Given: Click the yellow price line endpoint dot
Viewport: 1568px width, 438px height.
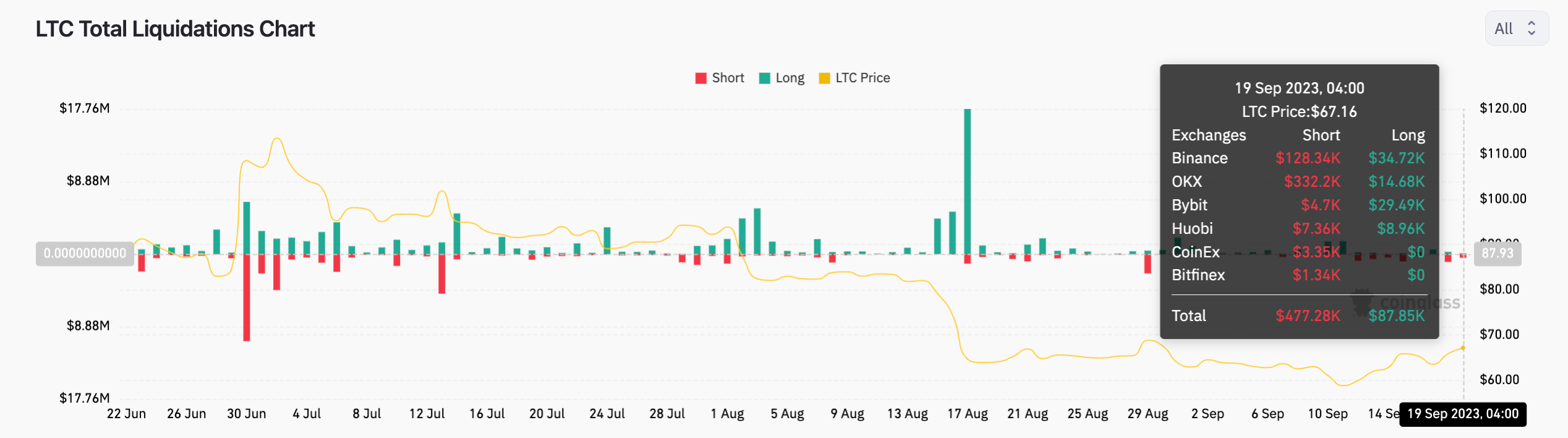Looking at the screenshot, I should tap(1463, 348).
